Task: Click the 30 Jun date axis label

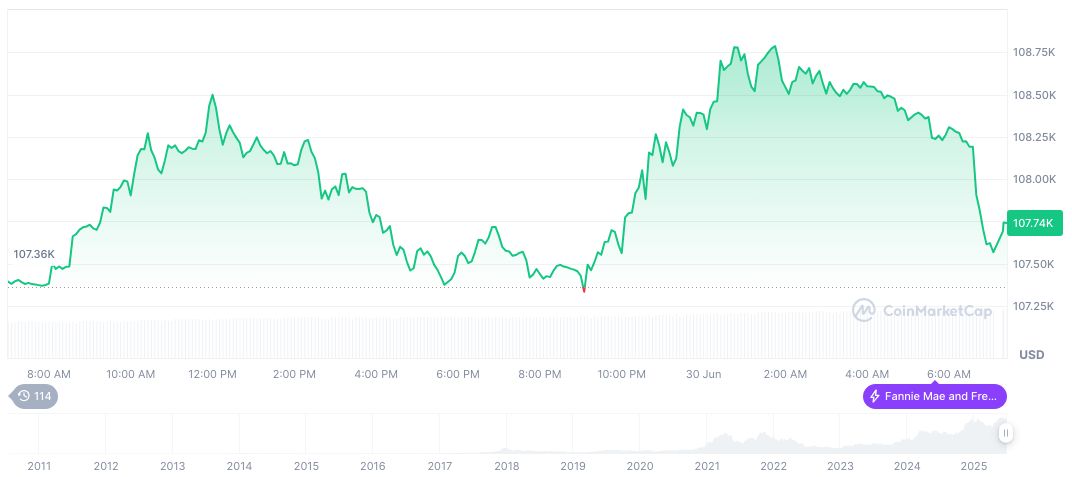Action: pos(703,374)
